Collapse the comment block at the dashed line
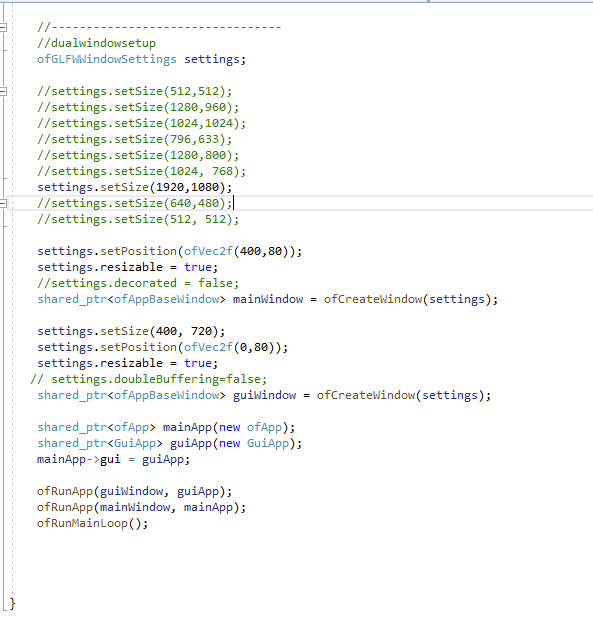Viewport: 593px width, 643px height. [x=3, y=27]
